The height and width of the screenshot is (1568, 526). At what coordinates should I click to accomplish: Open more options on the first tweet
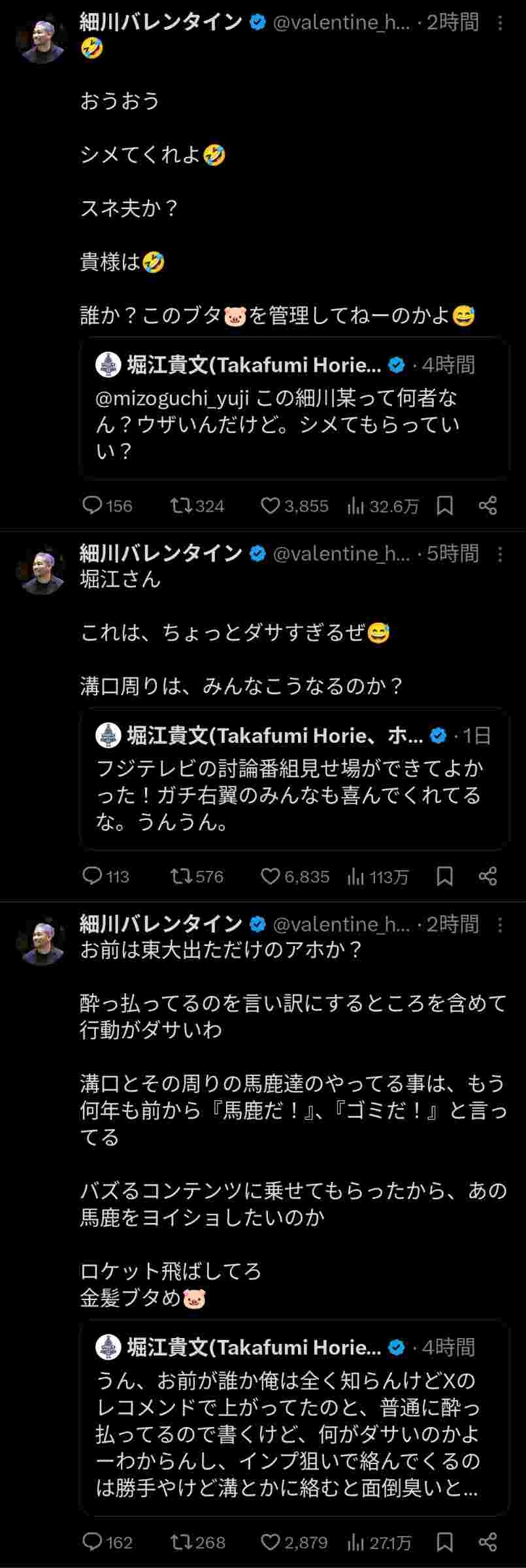pyautogui.click(x=500, y=24)
